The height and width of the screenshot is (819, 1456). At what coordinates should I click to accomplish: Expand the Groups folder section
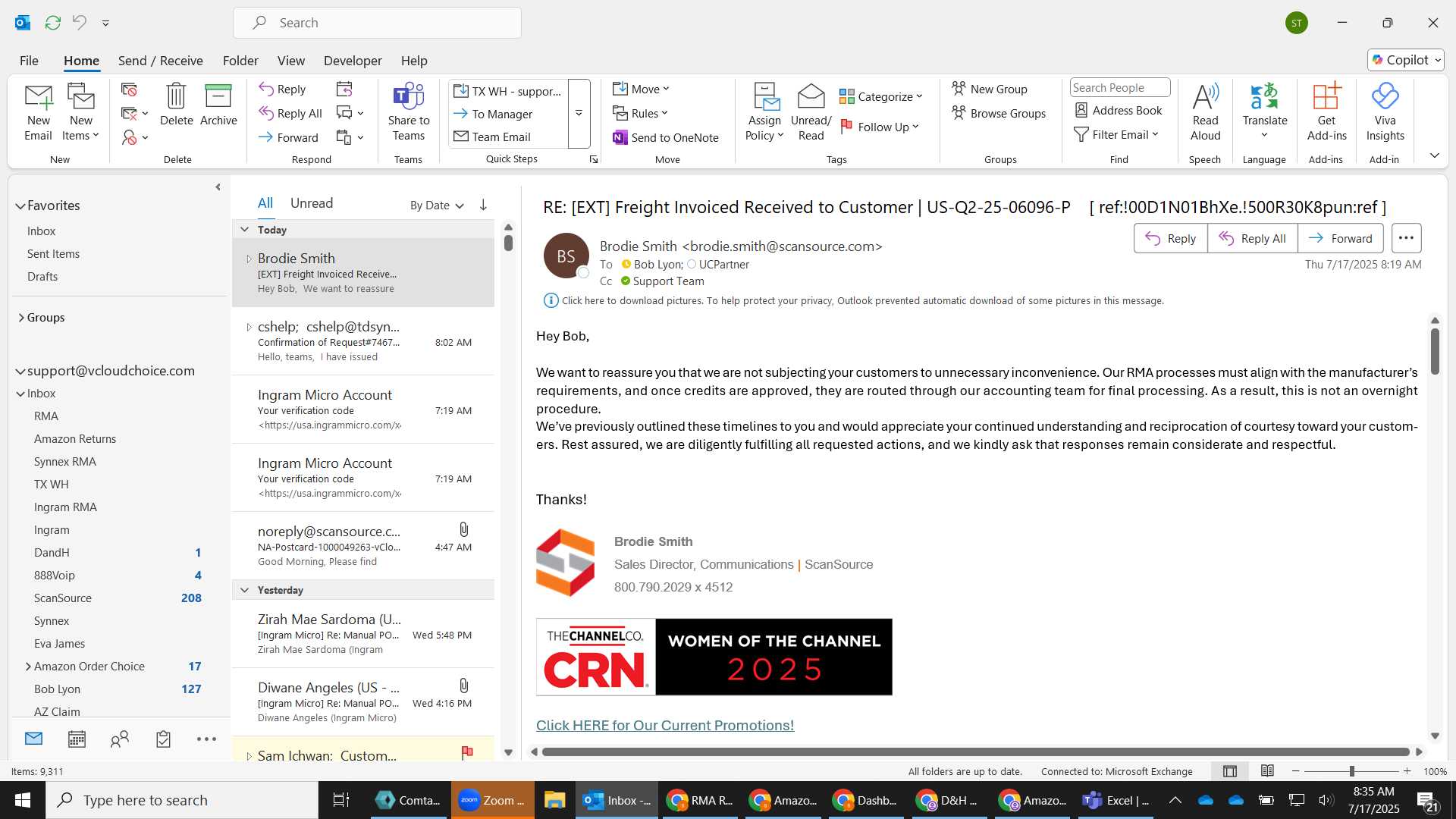point(21,318)
